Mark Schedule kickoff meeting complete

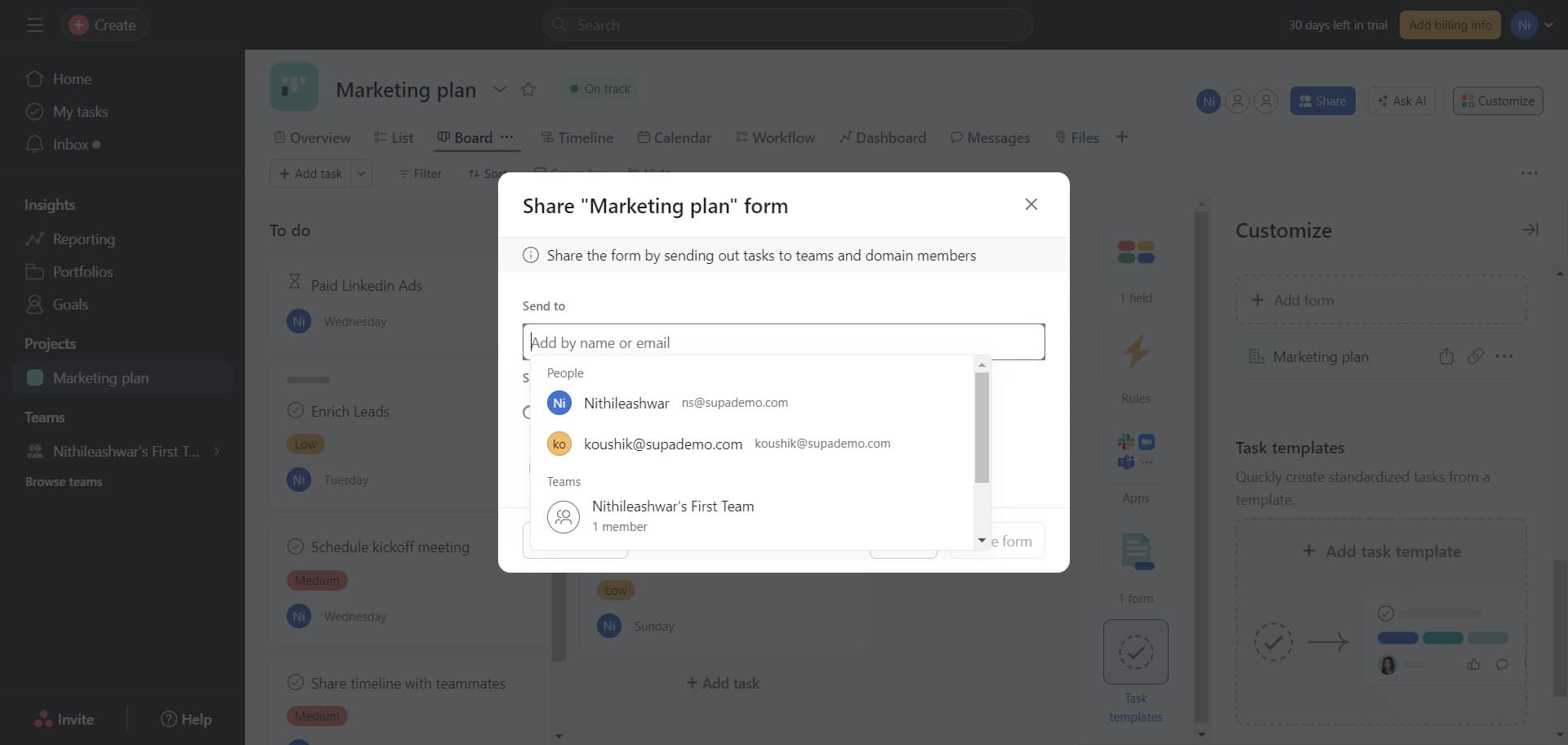pyautogui.click(x=296, y=546)
